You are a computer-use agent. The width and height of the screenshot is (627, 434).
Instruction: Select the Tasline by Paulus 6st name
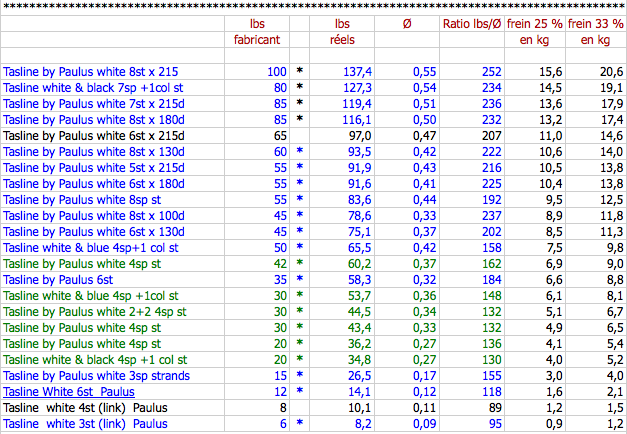point(58,280)
